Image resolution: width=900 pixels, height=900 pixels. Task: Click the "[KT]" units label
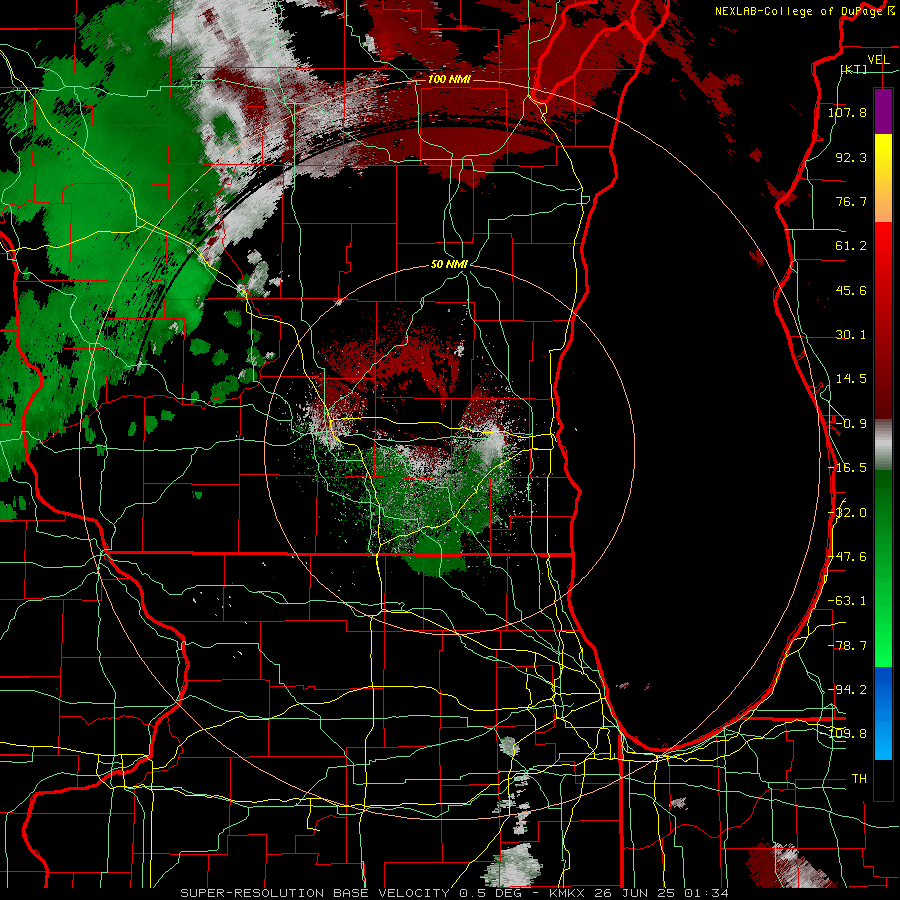click(x=854, y=69)
